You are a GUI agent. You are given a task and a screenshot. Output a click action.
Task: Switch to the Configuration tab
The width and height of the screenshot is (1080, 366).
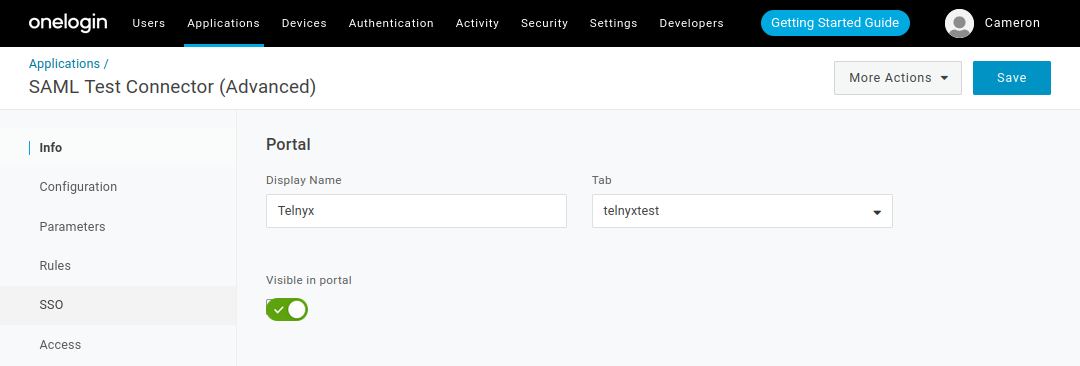[x=118, y=187]
